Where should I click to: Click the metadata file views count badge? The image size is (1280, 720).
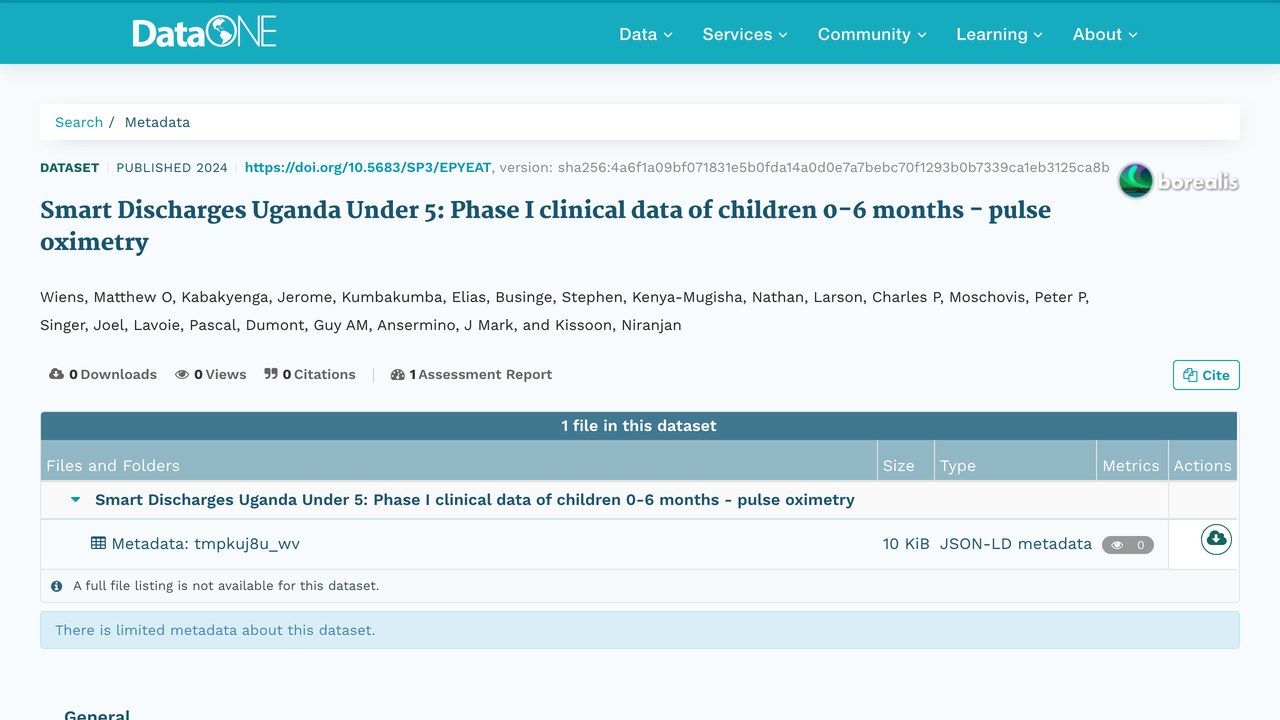1128,545
